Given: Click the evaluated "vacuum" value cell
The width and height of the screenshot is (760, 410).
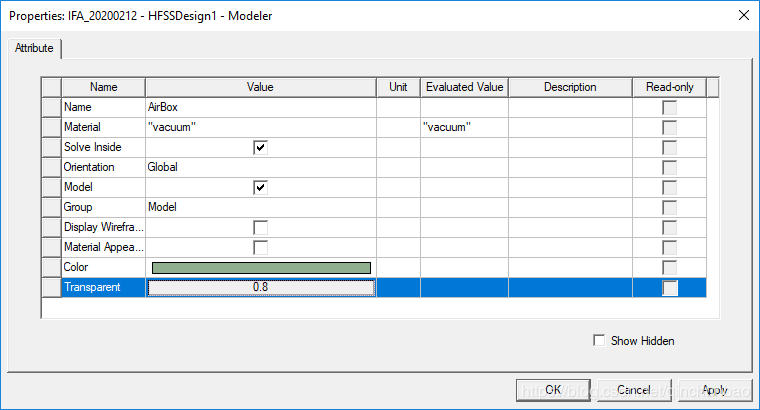Looking at the screenshot, I should coord(464,127).
